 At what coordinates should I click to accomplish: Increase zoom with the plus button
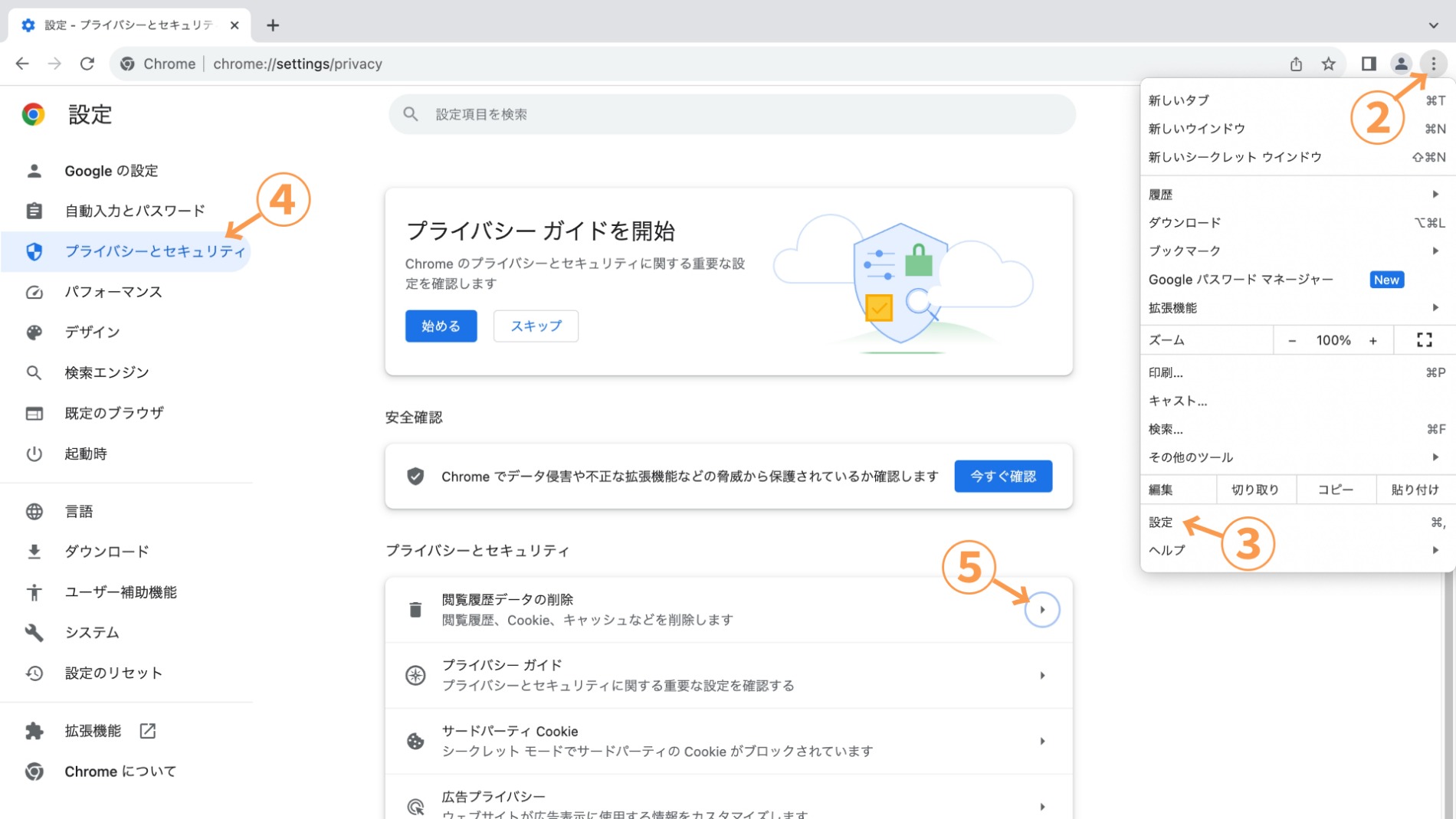pos(1373,340)
